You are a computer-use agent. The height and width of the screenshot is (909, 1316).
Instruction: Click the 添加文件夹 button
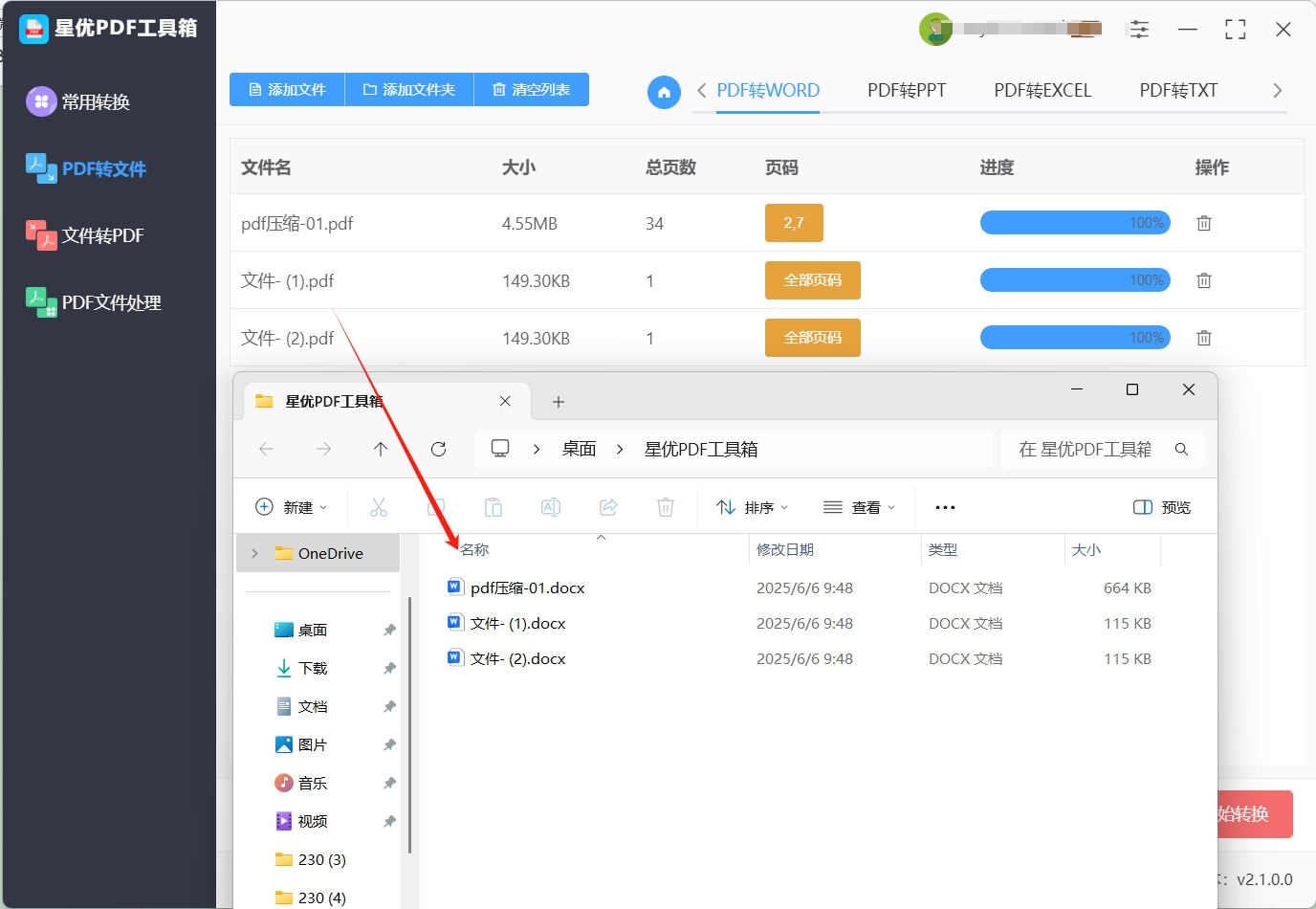(x=409, y=89)
